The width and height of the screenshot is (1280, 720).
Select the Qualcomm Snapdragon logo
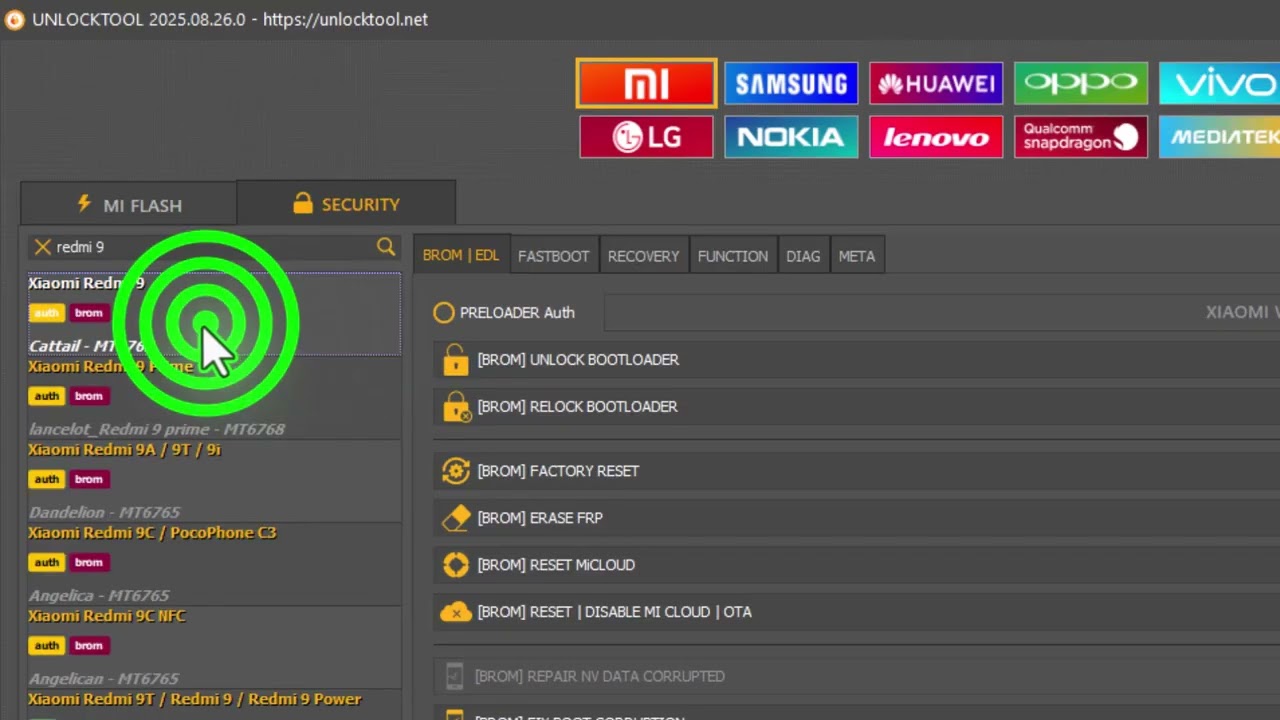1081,137
